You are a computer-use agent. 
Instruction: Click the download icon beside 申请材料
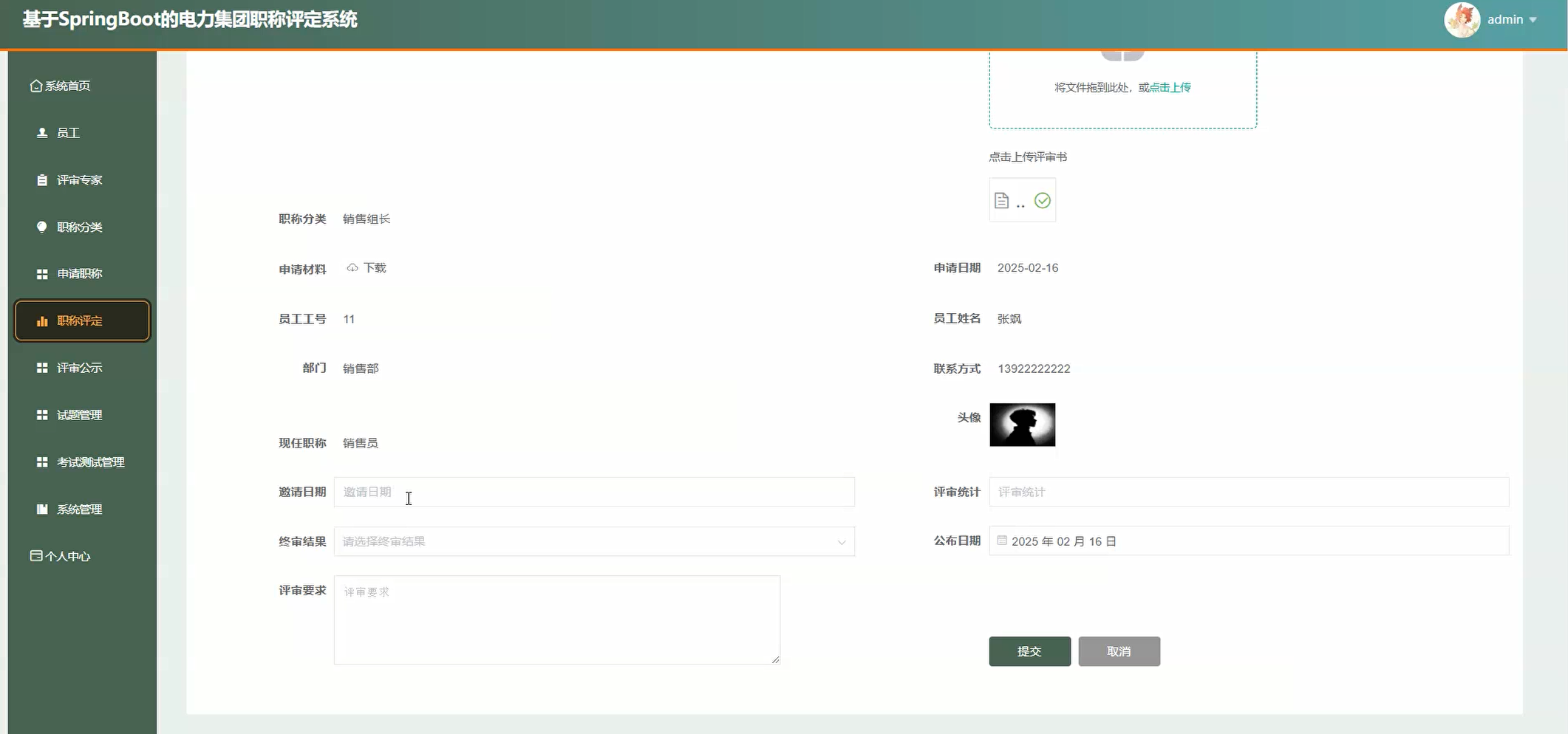(x=352, y=267)
